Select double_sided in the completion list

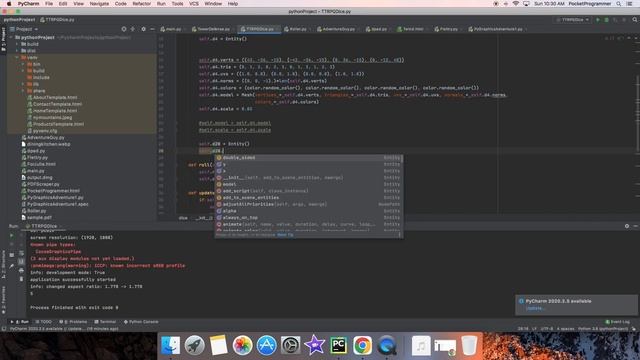pyautogui.click(x=309, y=158)
